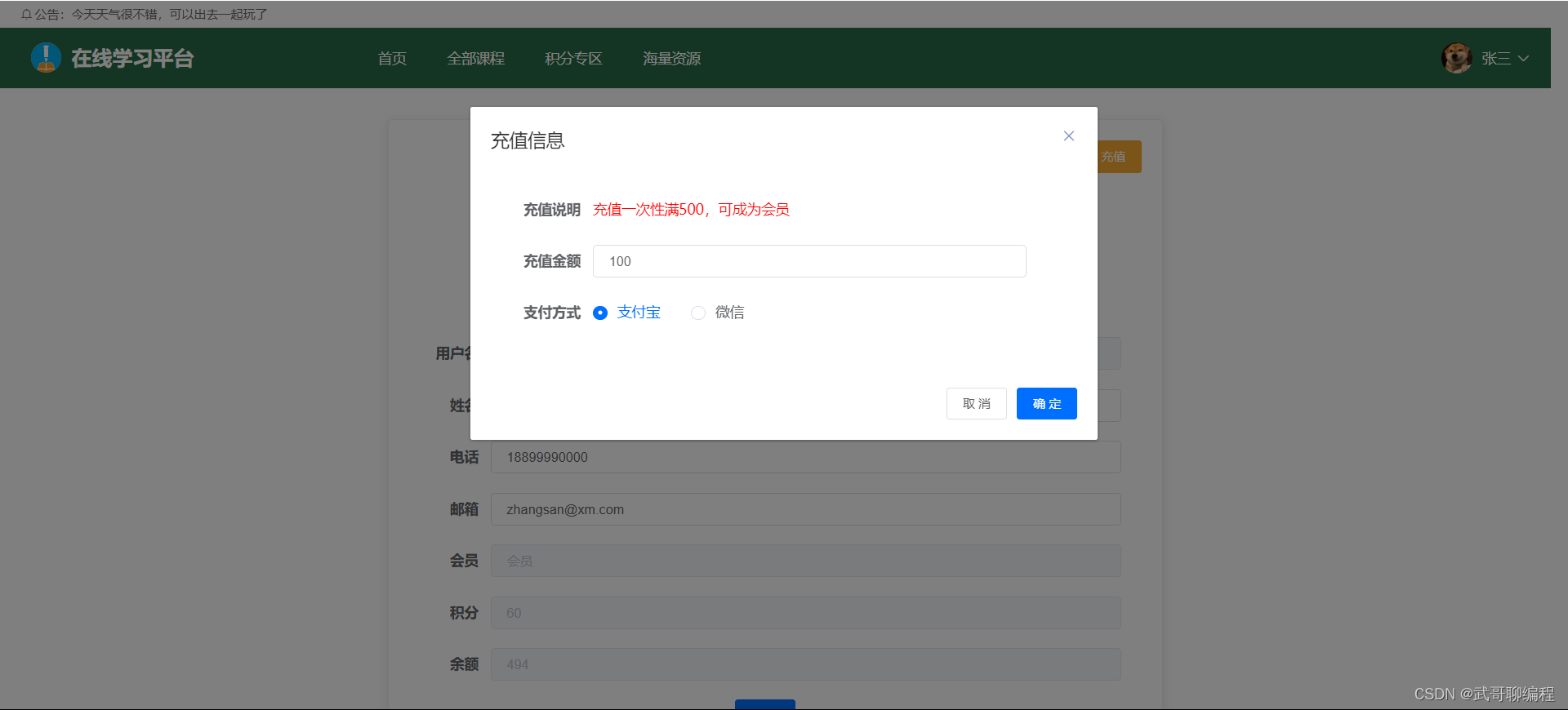Select the 微信 payment radio button
This screenshot has height=710, width=1568.
698,313
